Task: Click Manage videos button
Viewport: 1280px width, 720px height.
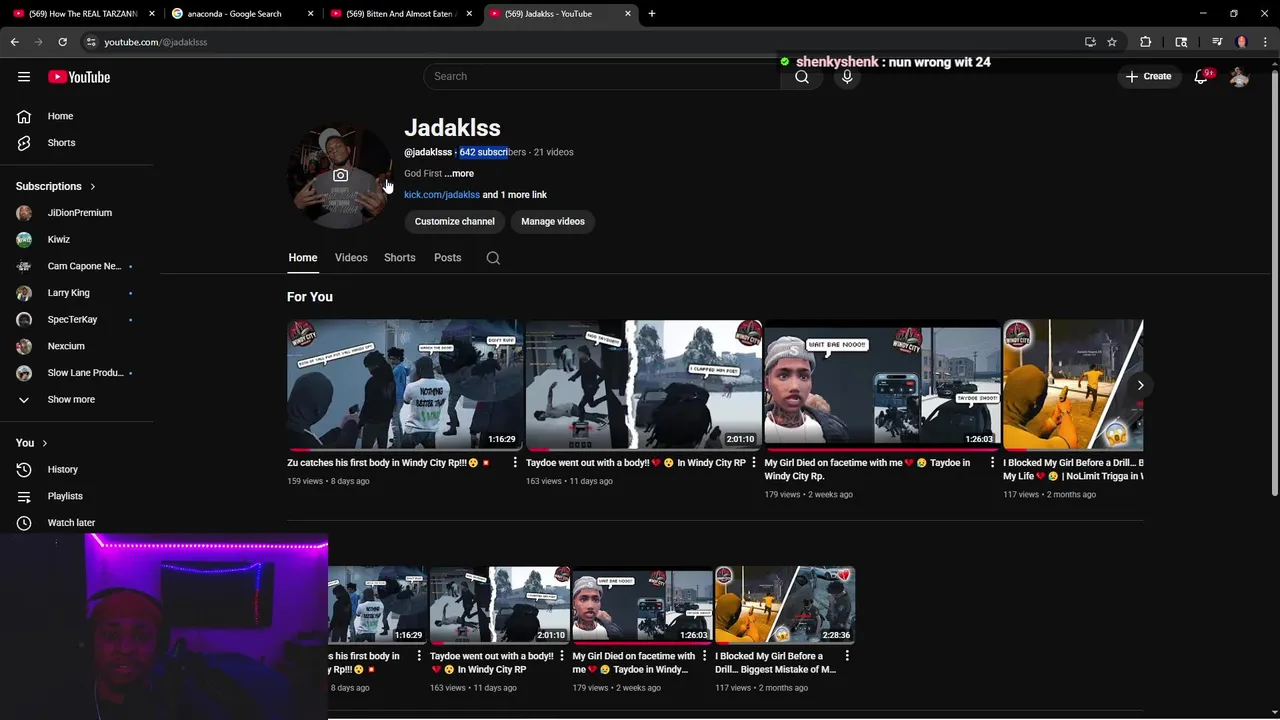Action: point(553,221)
